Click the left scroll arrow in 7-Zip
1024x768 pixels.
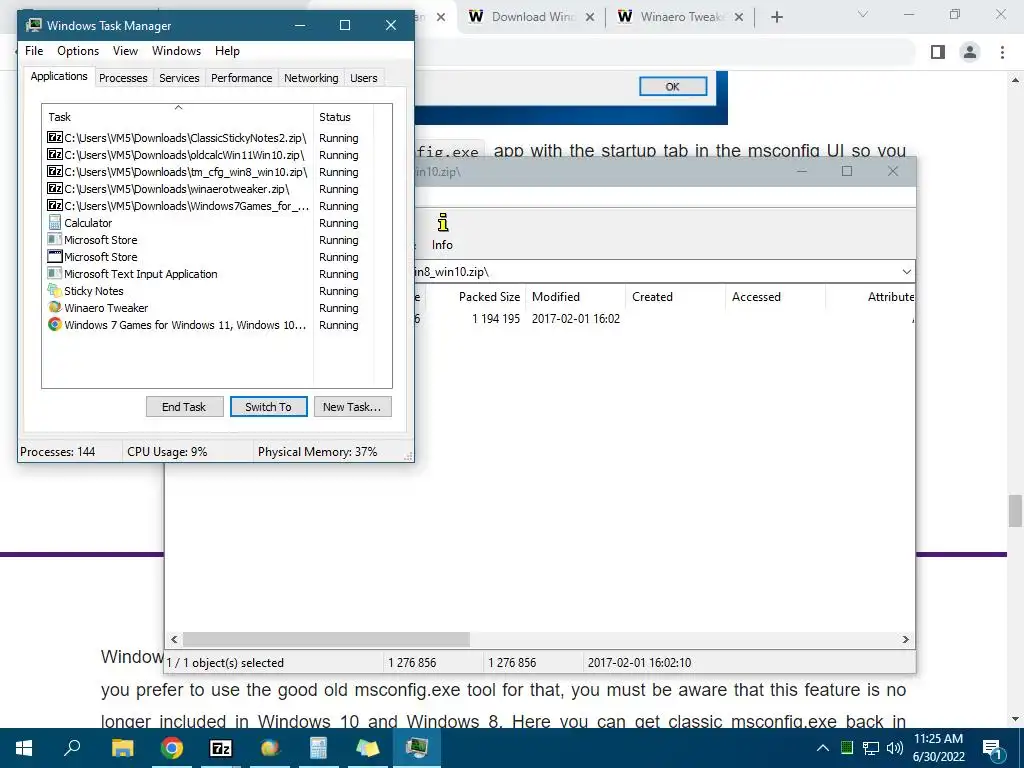click(x=174, y=639)
